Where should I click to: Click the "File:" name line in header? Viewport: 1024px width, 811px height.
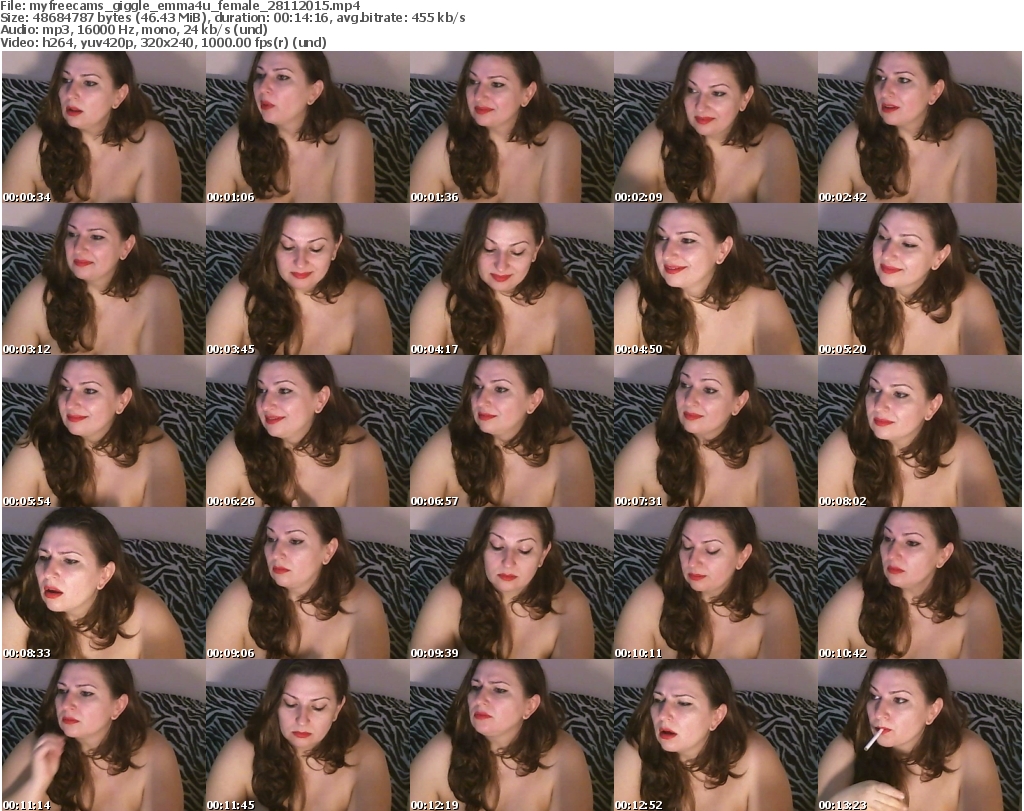(x=180, y=6)
